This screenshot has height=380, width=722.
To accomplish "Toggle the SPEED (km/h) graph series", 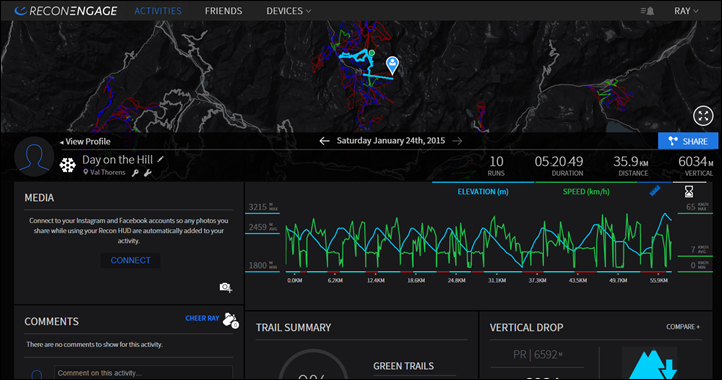I will [x=586, y=192].
